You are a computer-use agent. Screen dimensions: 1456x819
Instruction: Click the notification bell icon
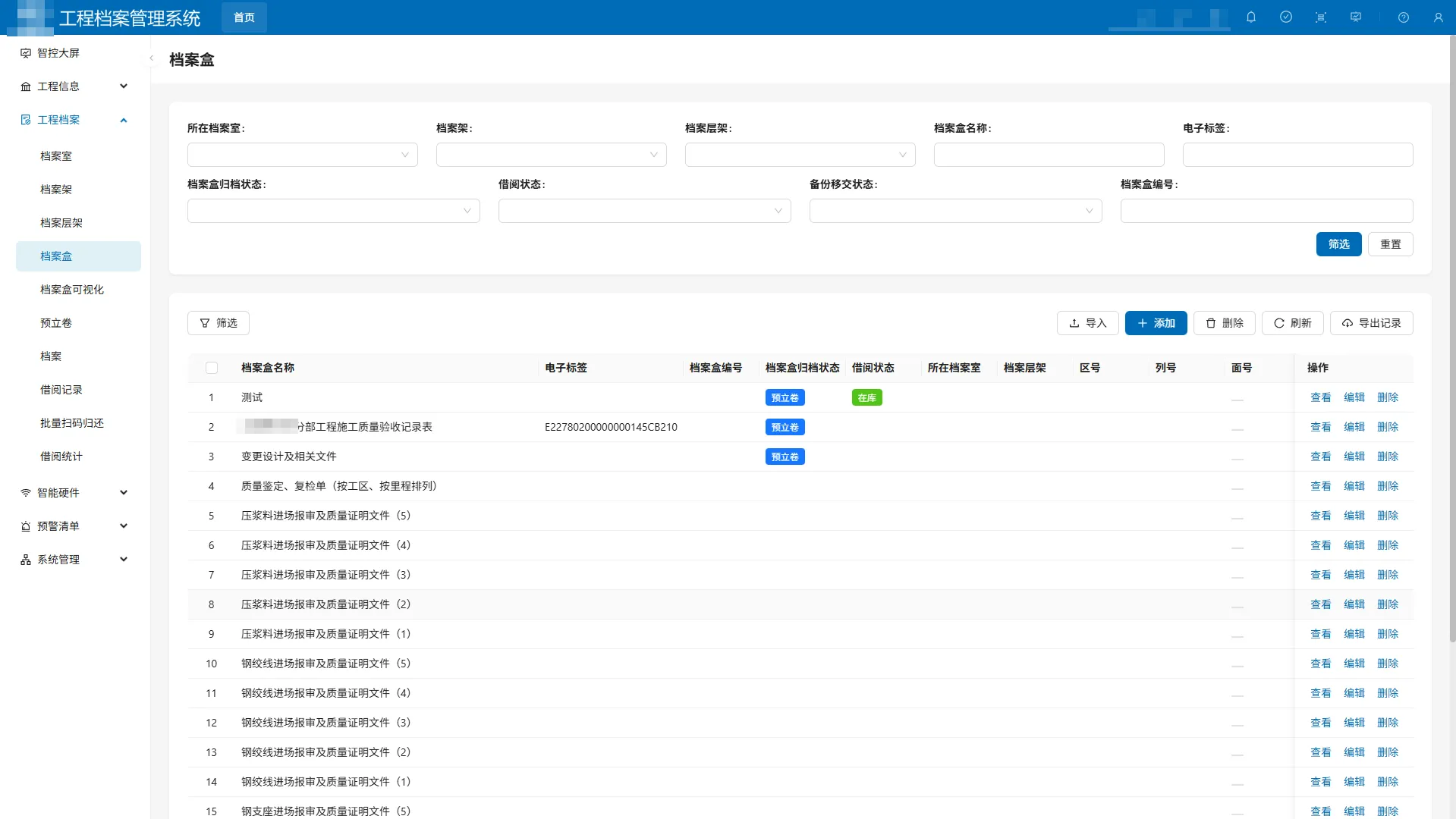1251,17
